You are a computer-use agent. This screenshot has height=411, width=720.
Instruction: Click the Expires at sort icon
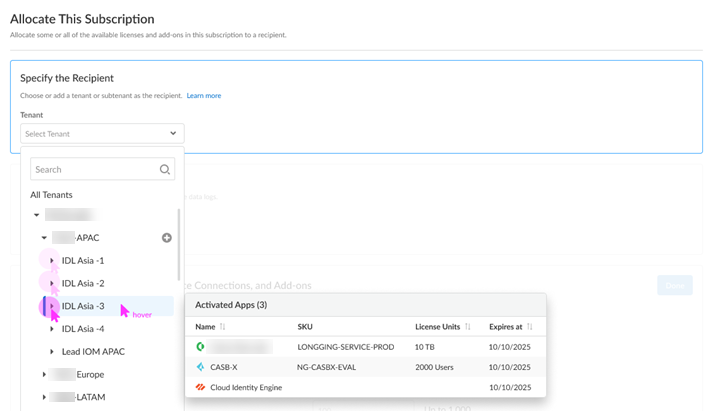click(529, 327)
